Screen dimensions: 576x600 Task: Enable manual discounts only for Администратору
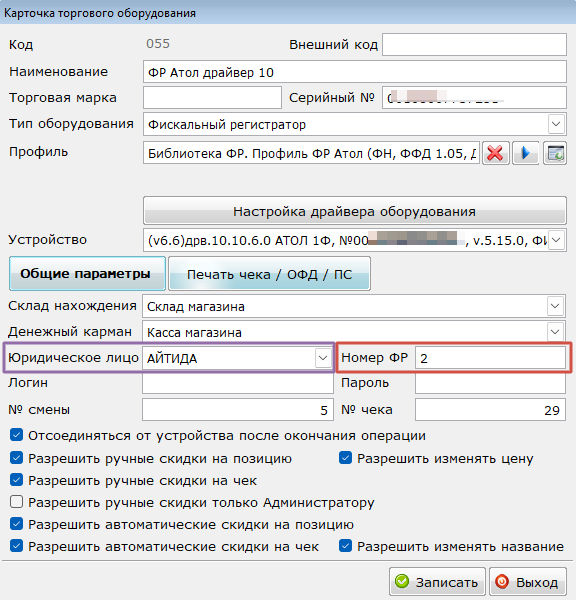[x=16, y=502]
